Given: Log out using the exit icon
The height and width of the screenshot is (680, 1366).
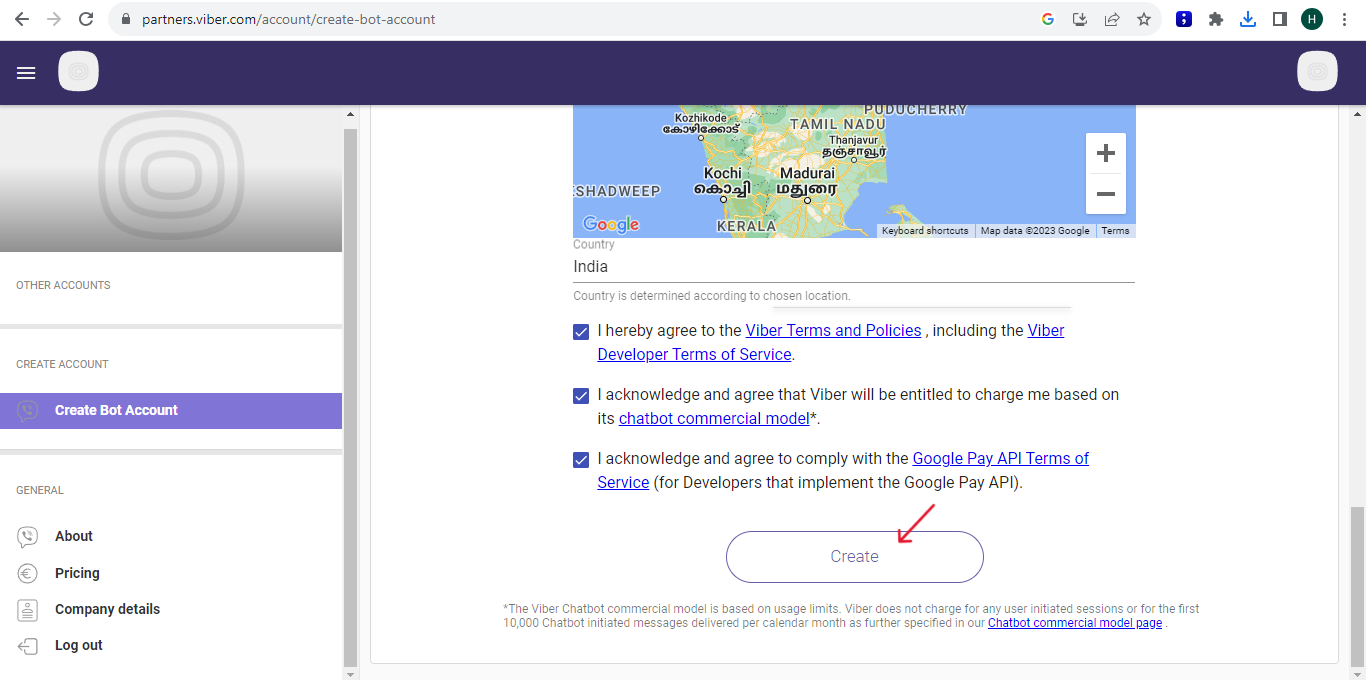Looking at the screenshot, I should (x=28, y=644).
